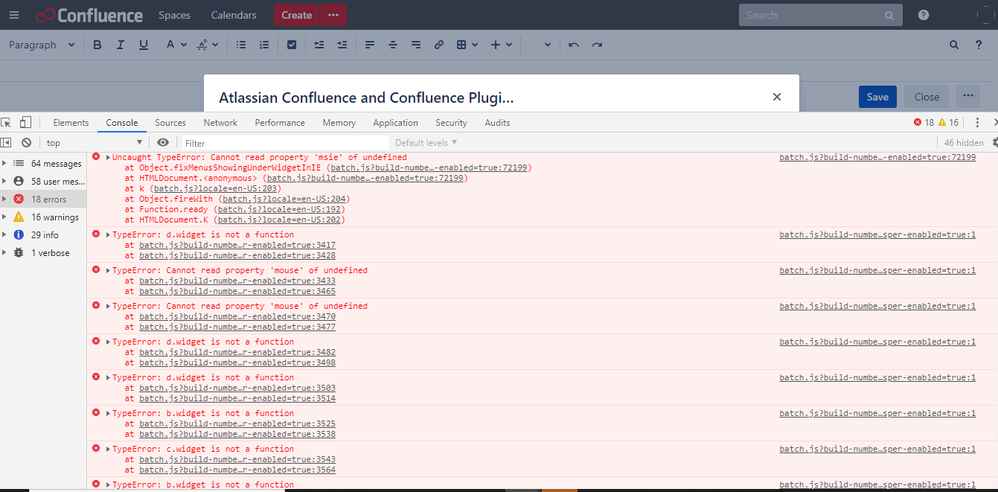Toggle the device toolbar in DevTools
Image resolution: width=998 pixels, height=492 pixels.
click(25, 122)
